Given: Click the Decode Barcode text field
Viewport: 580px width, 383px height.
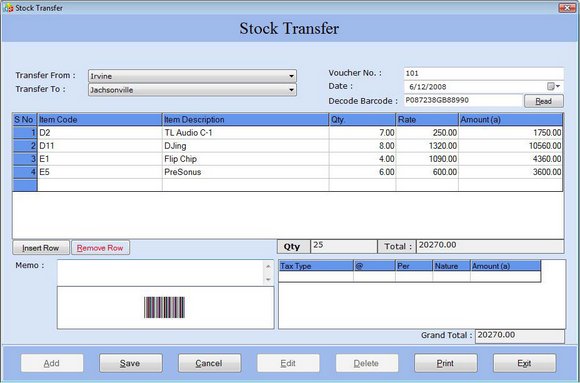Looking at the screenshot, I should click(x=463, y=101).
